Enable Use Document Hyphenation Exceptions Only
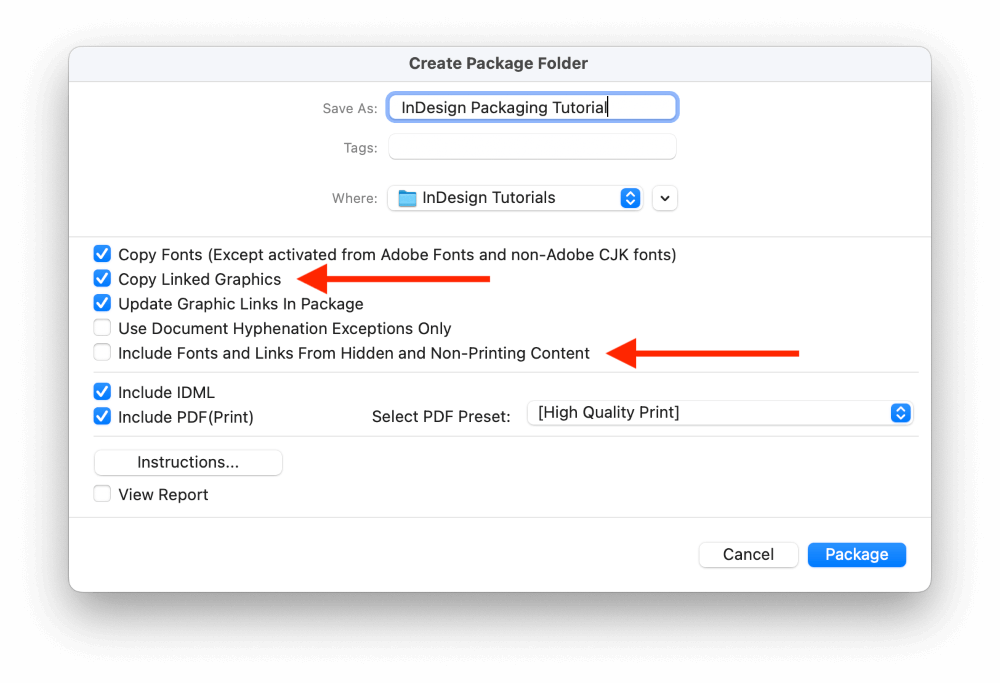Viewport: 1000px width, 683px height. tap(102, 328)
